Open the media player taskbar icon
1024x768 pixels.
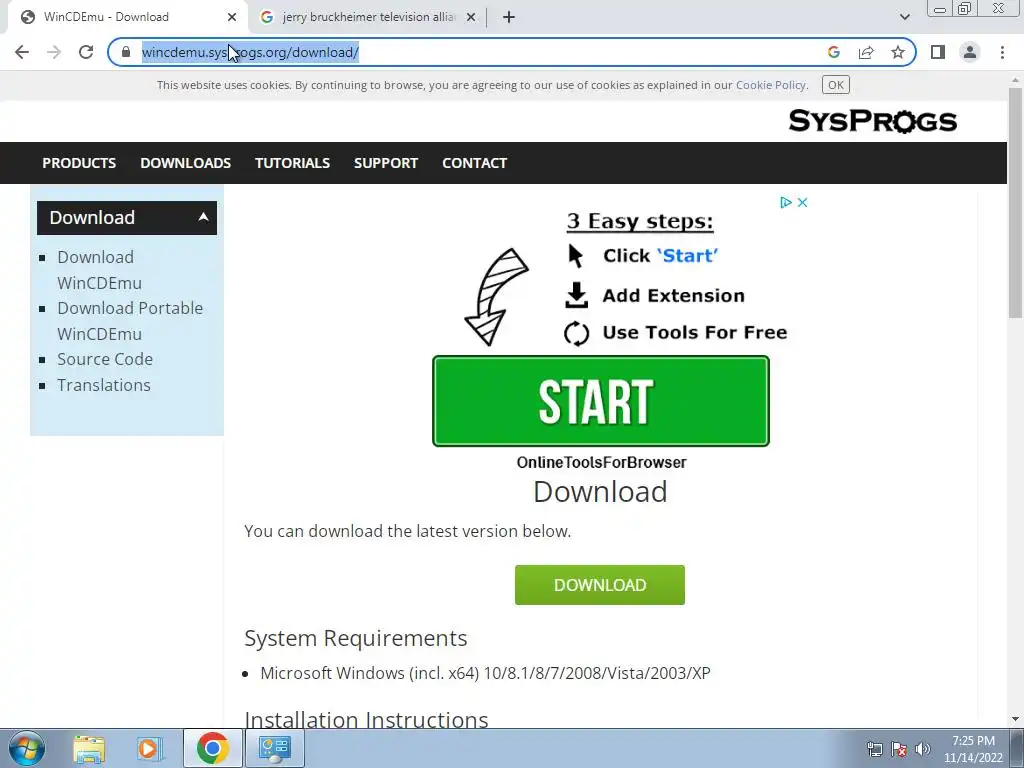[148, 748]
